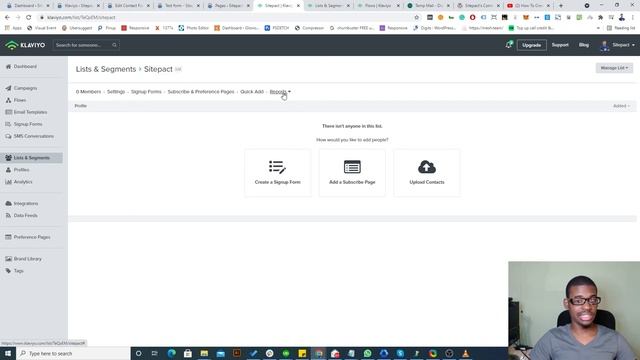This screenshot has width=640, height=360.
Task: Click the Klaviyo logo
Action: coord(25,45)
